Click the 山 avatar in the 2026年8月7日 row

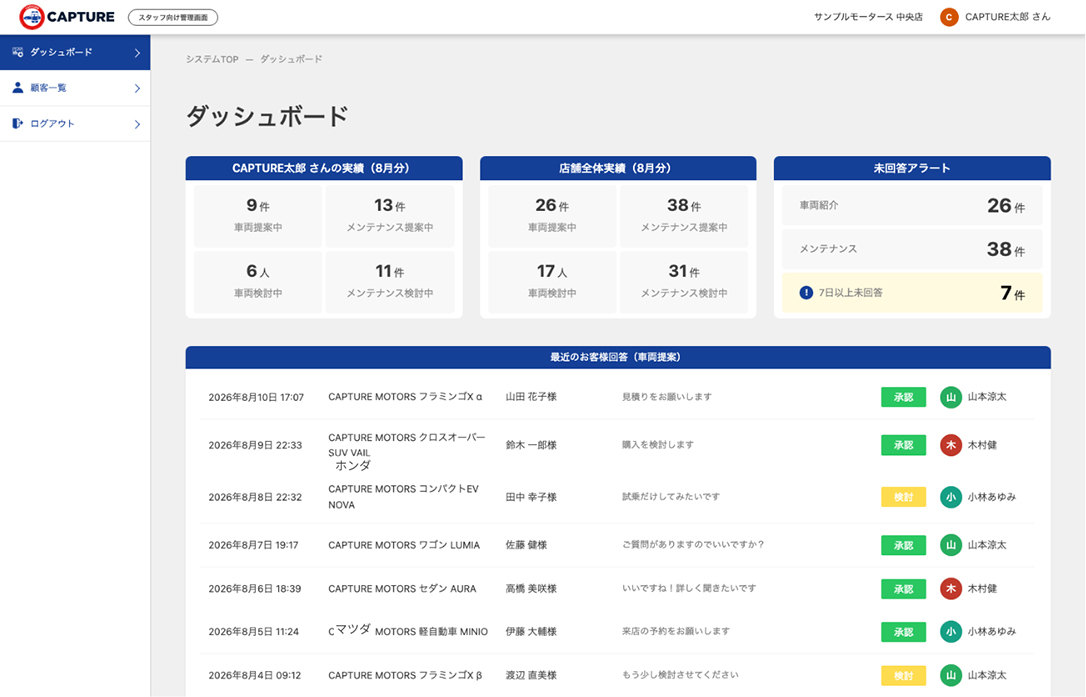(951, 545)
